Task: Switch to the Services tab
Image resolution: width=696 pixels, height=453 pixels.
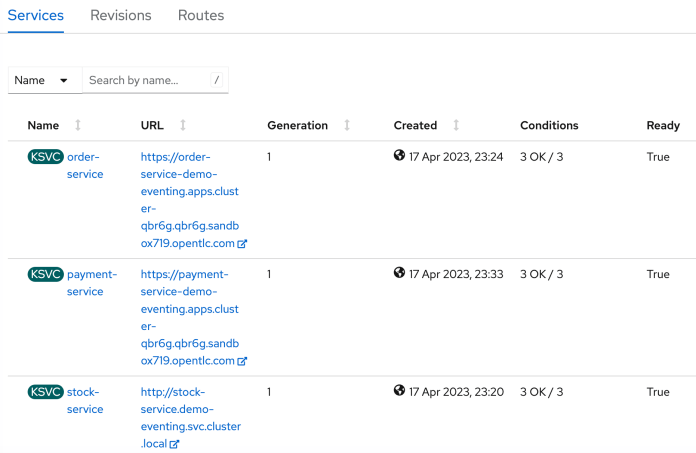Action: 36,16
